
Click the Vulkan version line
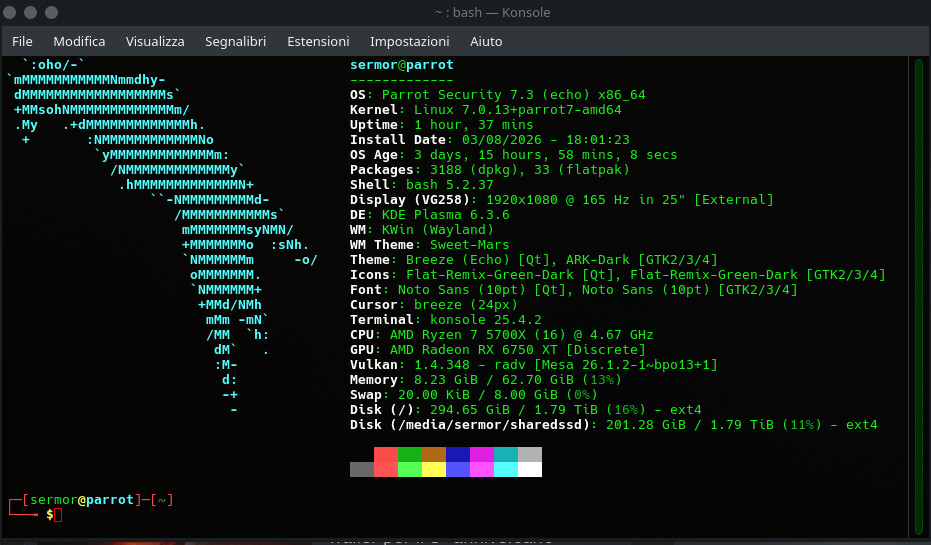(x=534, y=365)
